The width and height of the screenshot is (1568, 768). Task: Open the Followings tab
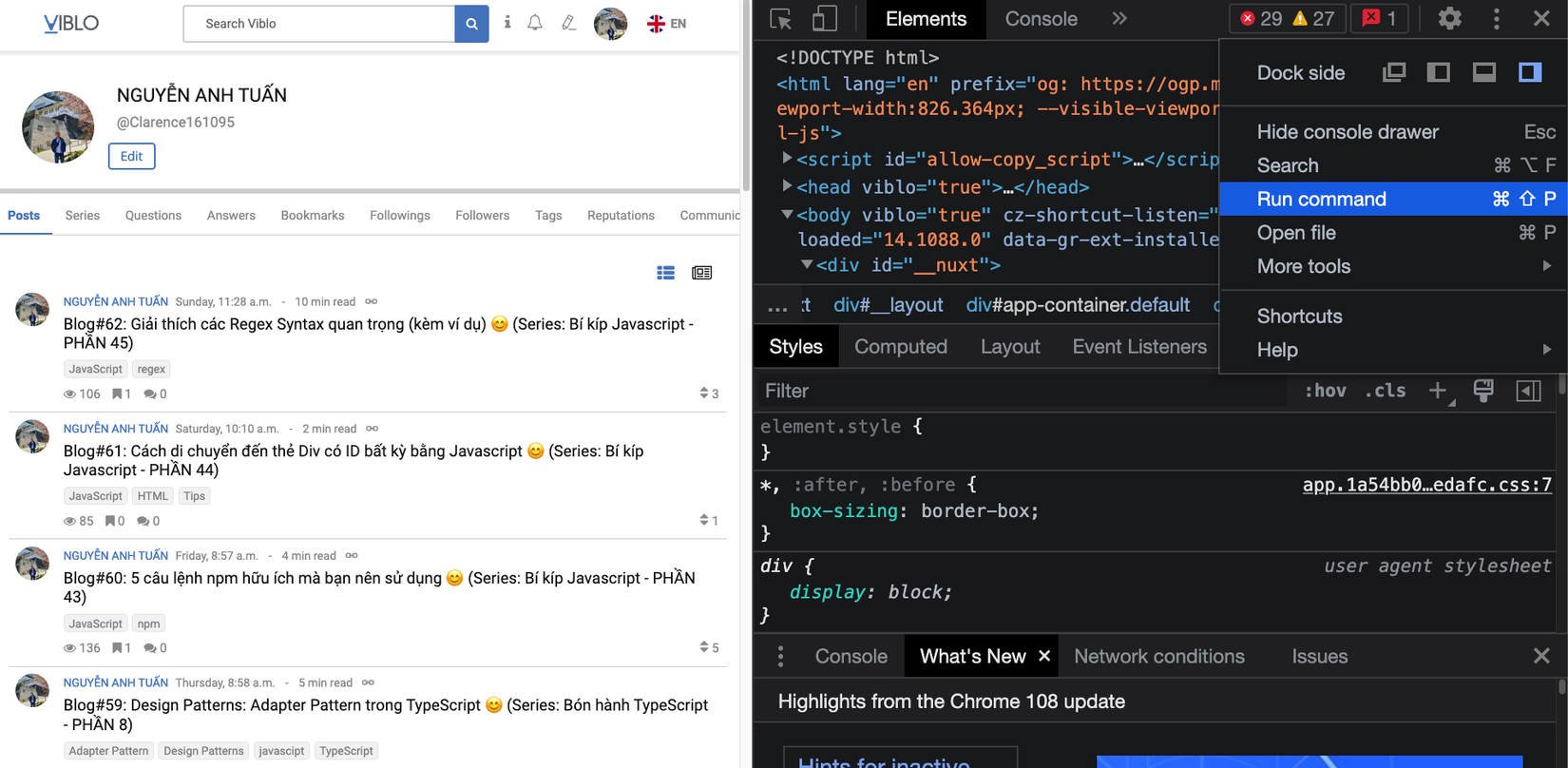[400, 216]
